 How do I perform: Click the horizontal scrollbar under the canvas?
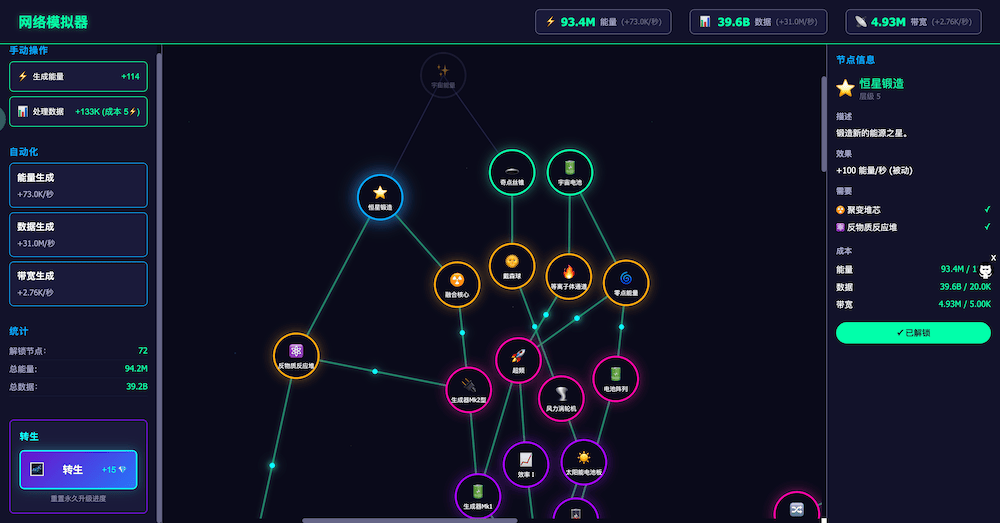click(410, 520)
